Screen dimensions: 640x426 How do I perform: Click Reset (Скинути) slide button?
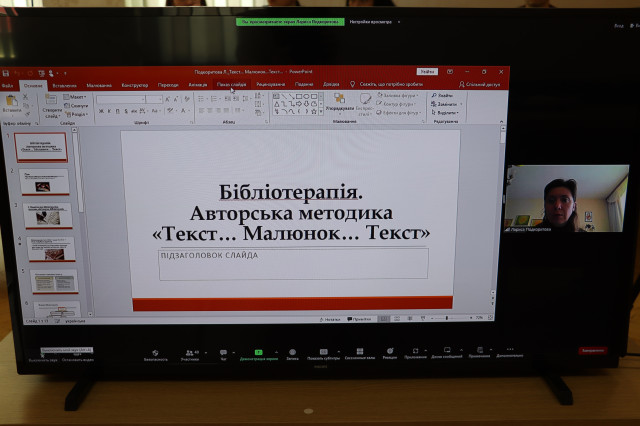[x=76, y=106]
